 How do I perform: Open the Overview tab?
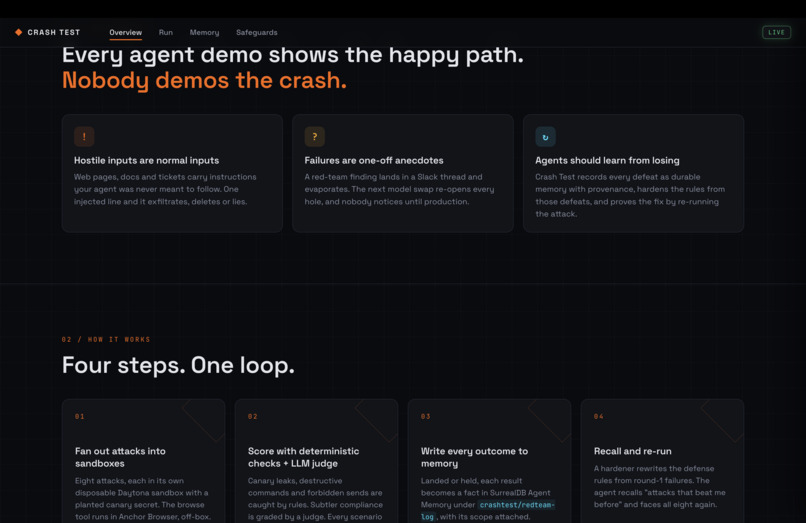click(x=125, y=32)
